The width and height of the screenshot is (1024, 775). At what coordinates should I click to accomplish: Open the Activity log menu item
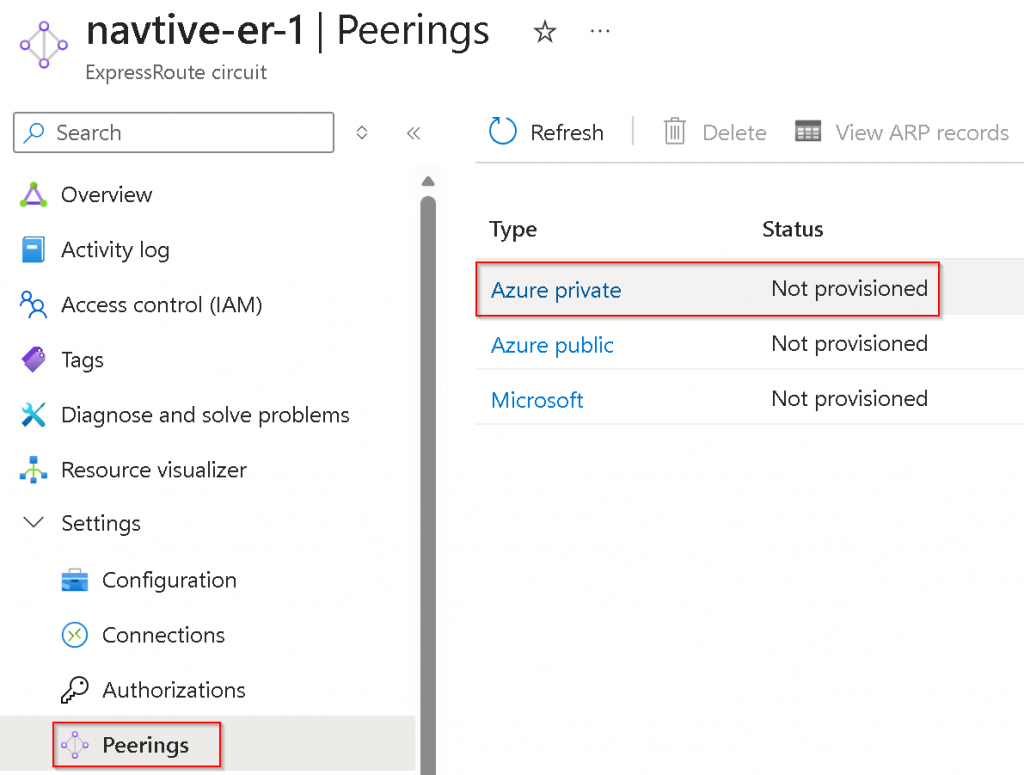click(x=115, y=250)
